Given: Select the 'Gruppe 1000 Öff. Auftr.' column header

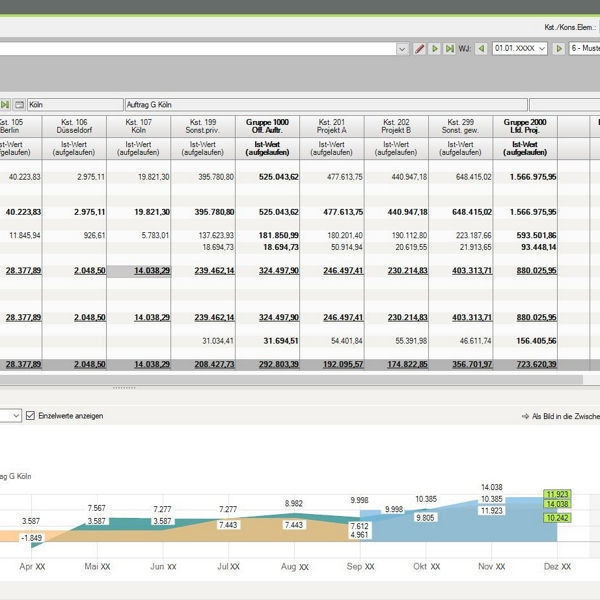Looking at the screenshot, I should point(267,126).
